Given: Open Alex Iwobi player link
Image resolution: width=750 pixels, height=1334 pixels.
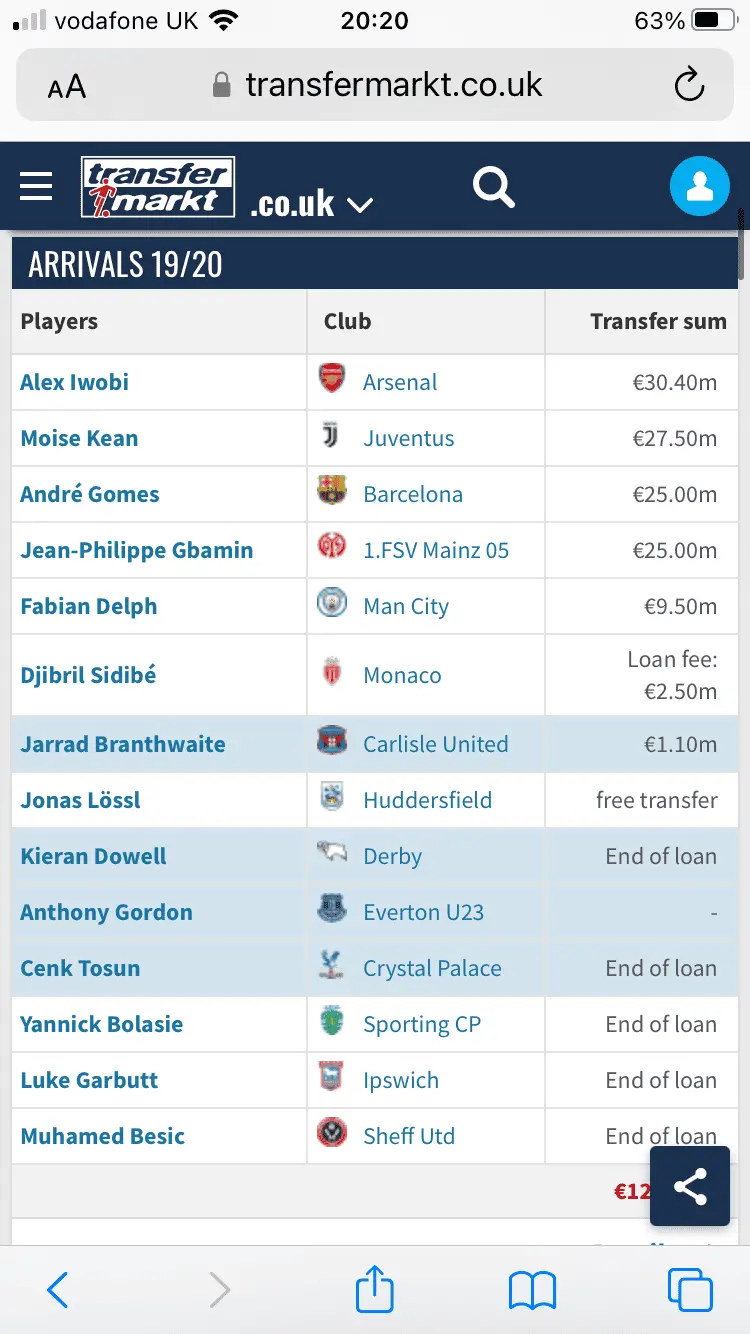Looking at the screenshot, I should click(x=75, y=382).
